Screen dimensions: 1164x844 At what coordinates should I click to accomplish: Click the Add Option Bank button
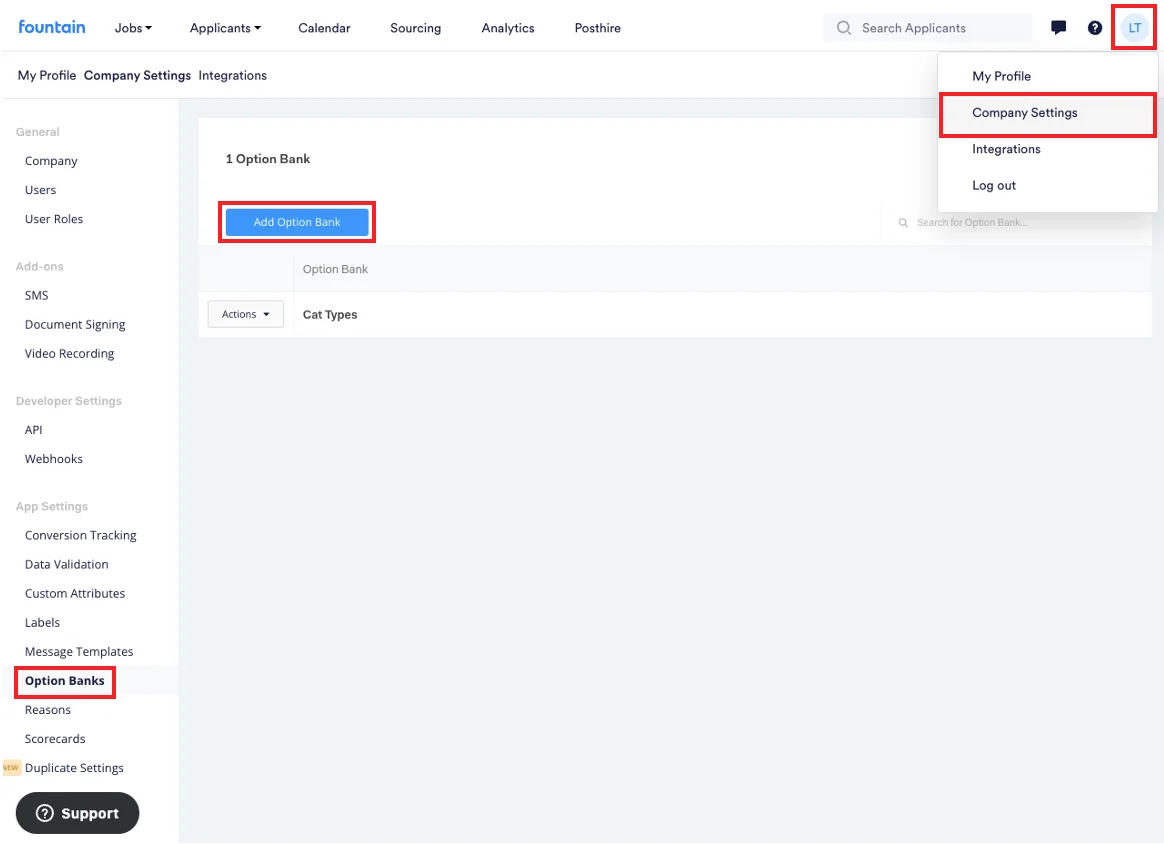[x=297, y=222]
